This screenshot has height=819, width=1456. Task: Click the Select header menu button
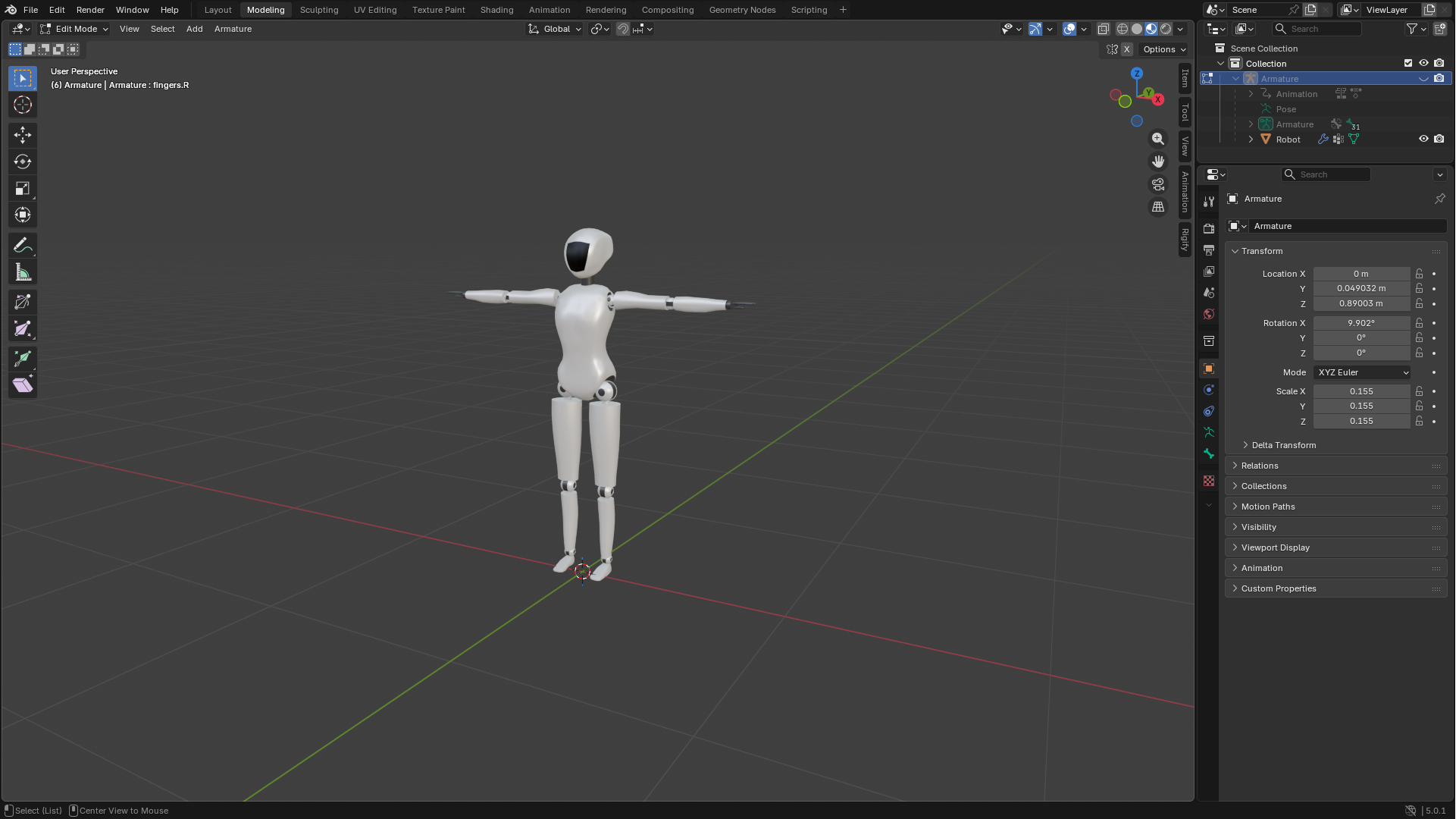(x=162, y=29)
